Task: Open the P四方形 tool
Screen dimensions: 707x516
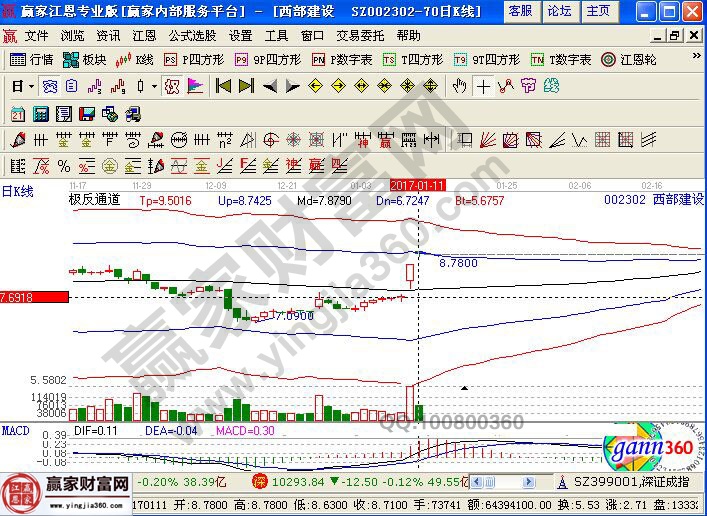Action: (194, 59)
